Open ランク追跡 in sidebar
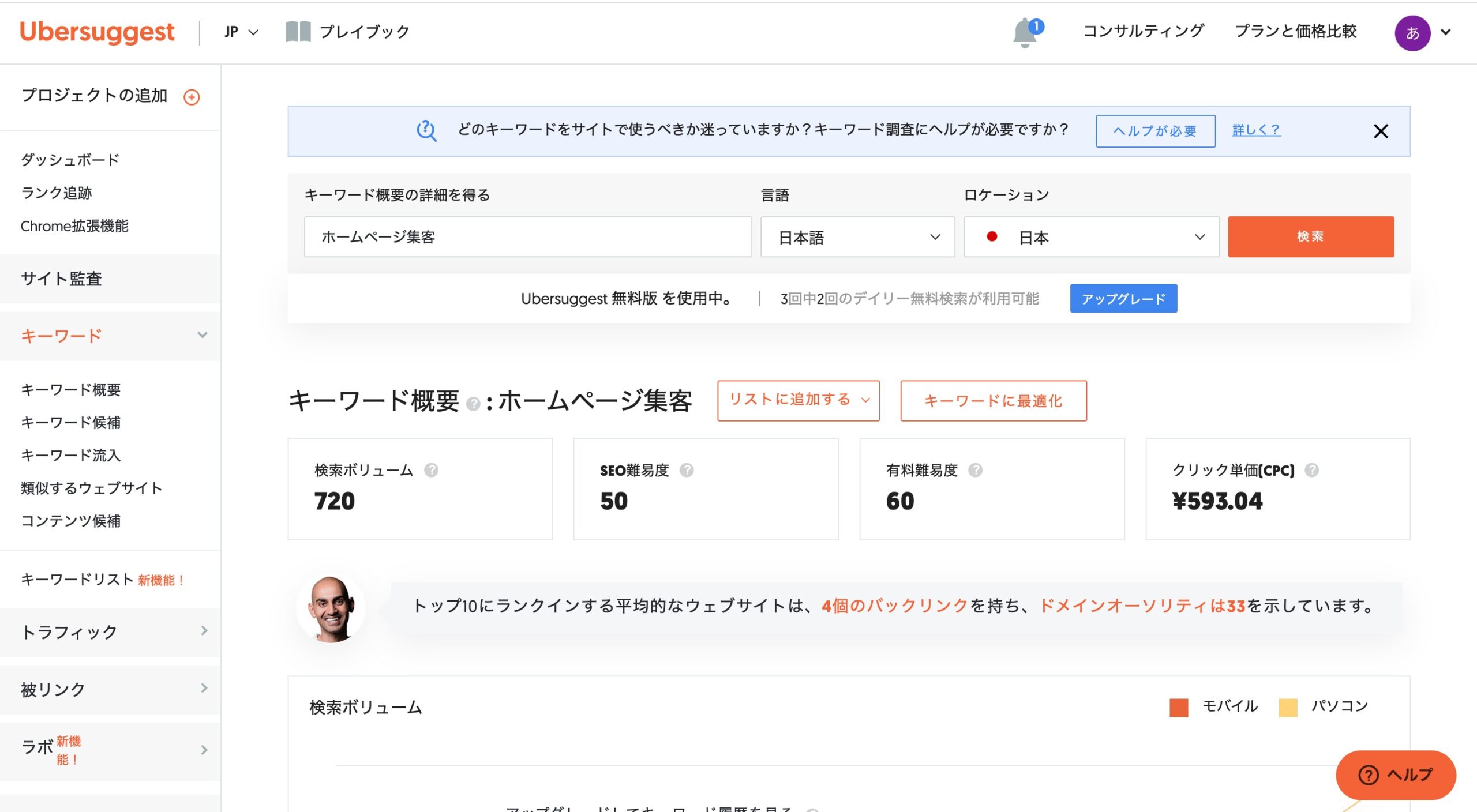Screen dimensions: 1477x812 point(57,193)
